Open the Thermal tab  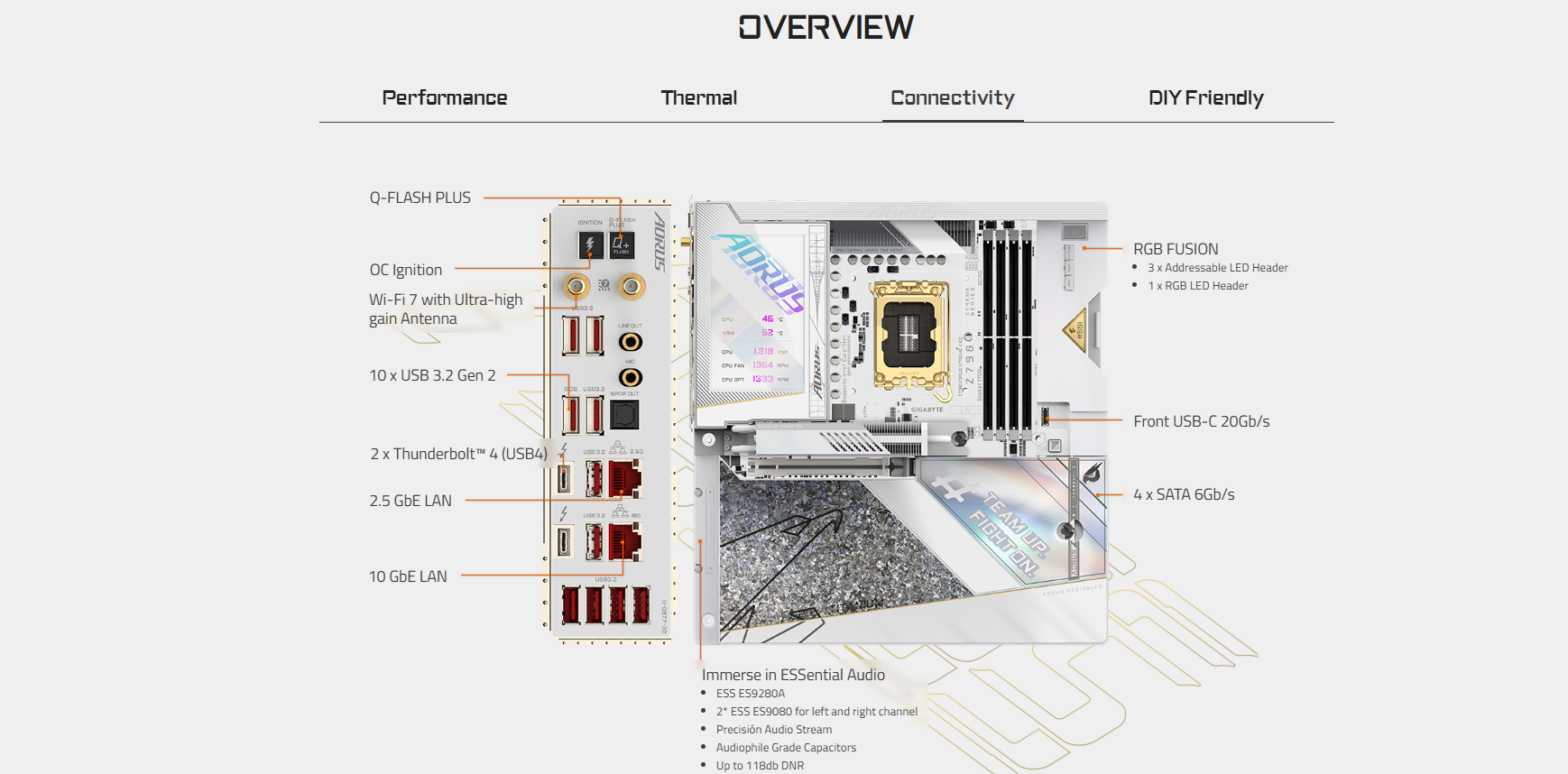(x=699, y=97)
